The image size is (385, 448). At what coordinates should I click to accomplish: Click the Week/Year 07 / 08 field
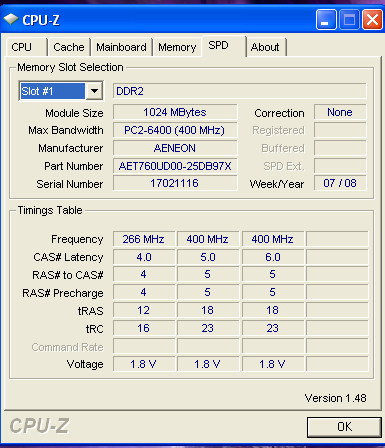340,183
